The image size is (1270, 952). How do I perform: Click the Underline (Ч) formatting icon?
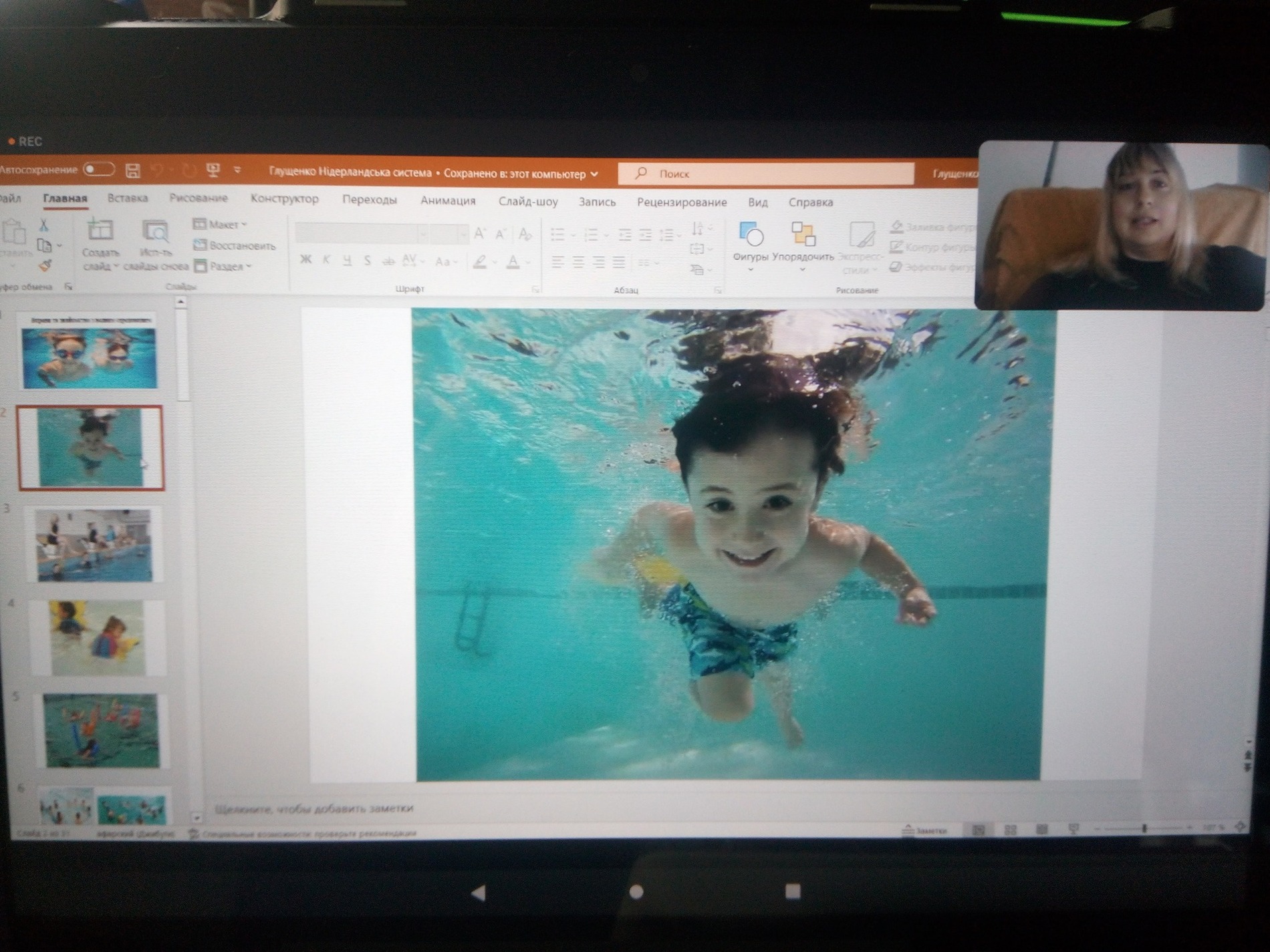(346, 261)
